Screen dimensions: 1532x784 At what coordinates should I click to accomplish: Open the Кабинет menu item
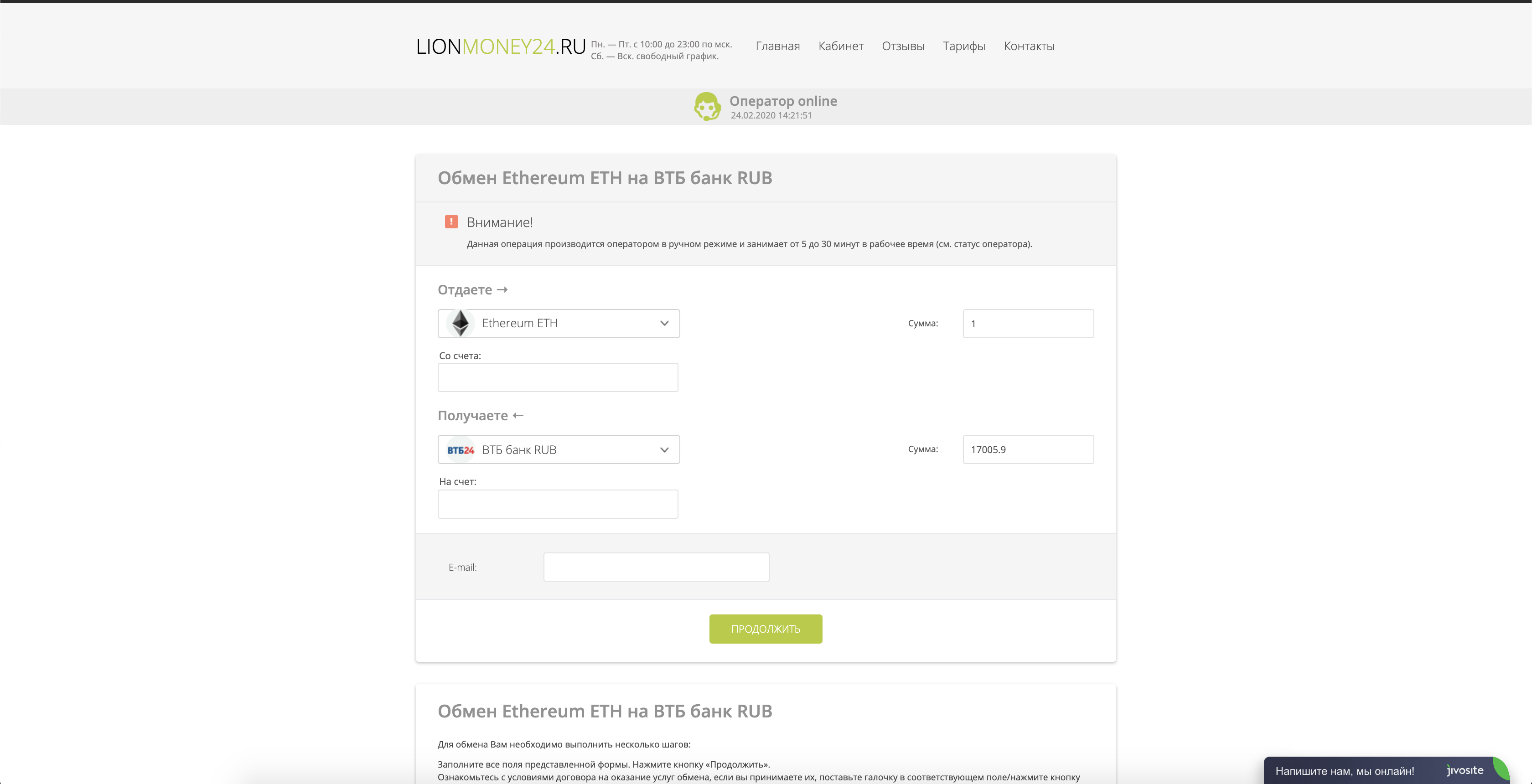[840, 46]
